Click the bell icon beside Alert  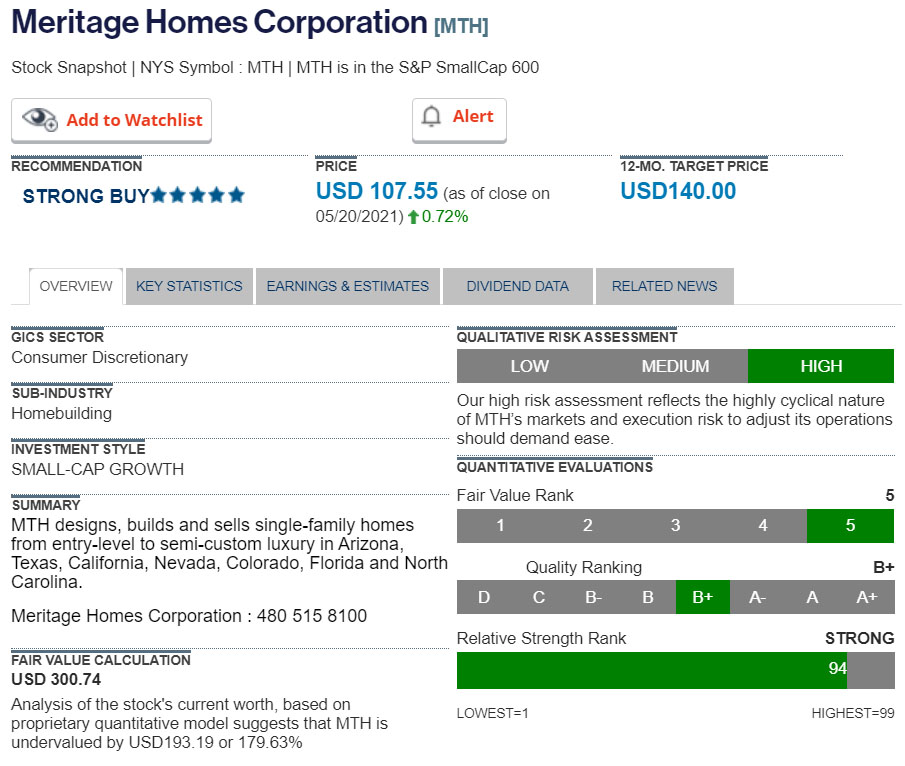click(432, 117)
